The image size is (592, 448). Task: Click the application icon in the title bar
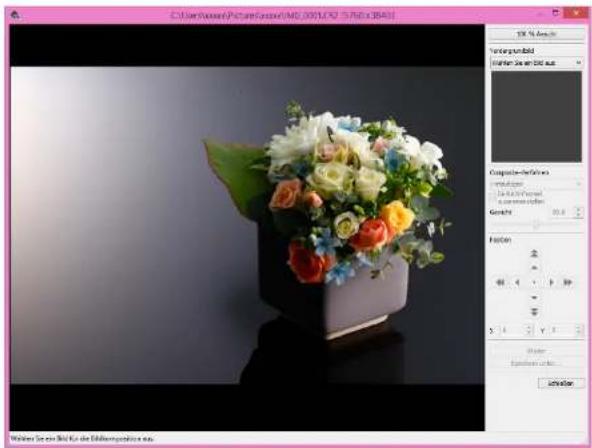[15, 15]
